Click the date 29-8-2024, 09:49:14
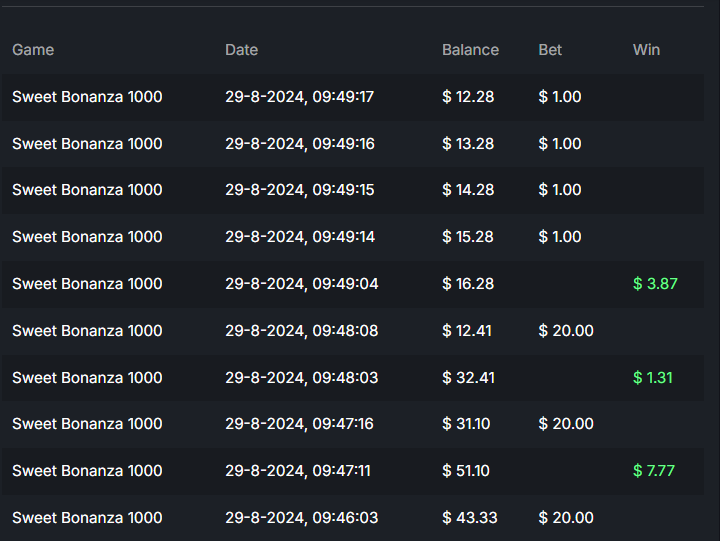 pyautogui.click(x=299, y=237)
